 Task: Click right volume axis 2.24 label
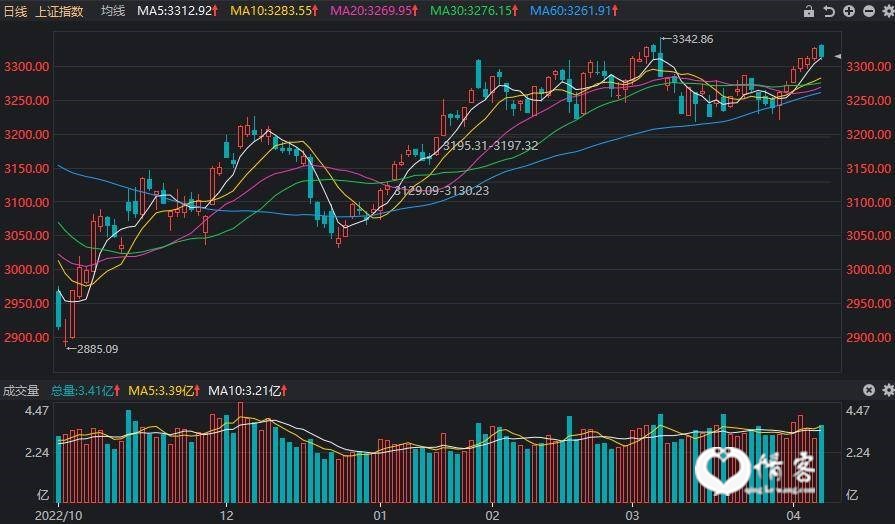click(x=858, y=453)
